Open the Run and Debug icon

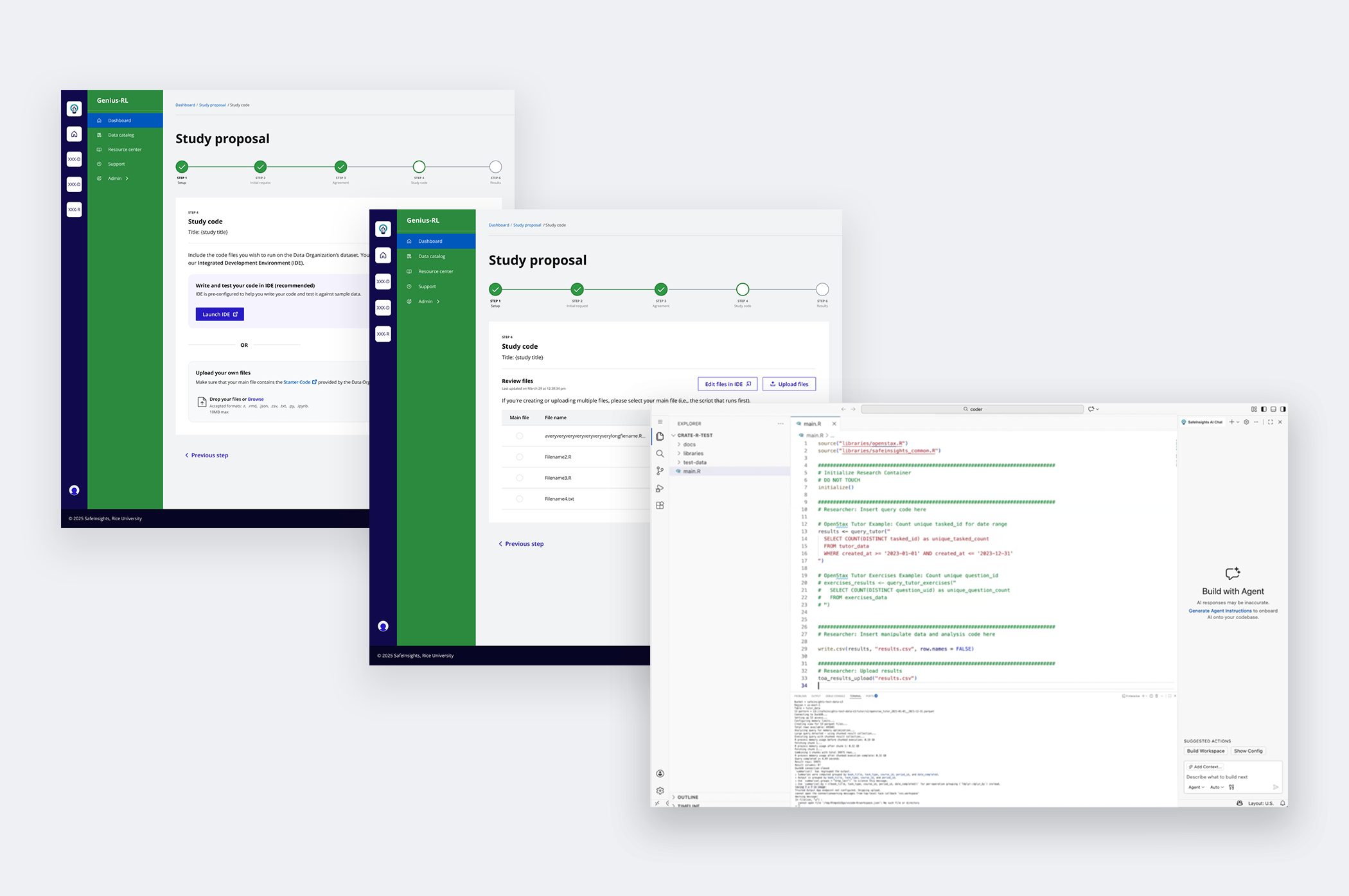pos(660,488)
